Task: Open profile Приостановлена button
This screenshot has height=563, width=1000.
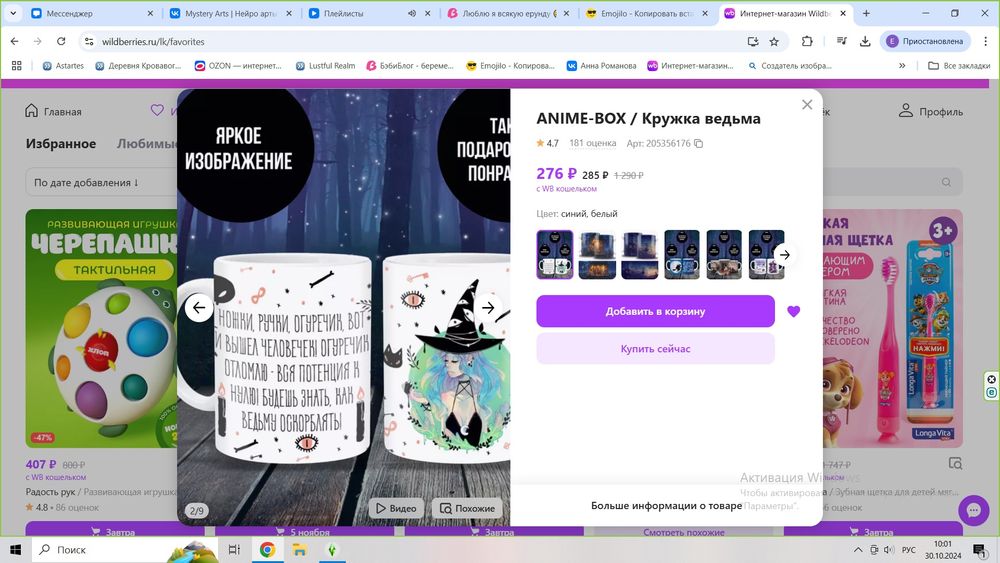Action: coord(925,41)
